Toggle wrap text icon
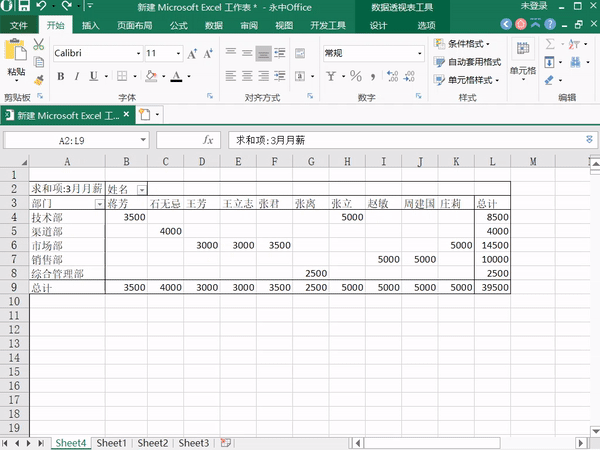 coord(300,53)
